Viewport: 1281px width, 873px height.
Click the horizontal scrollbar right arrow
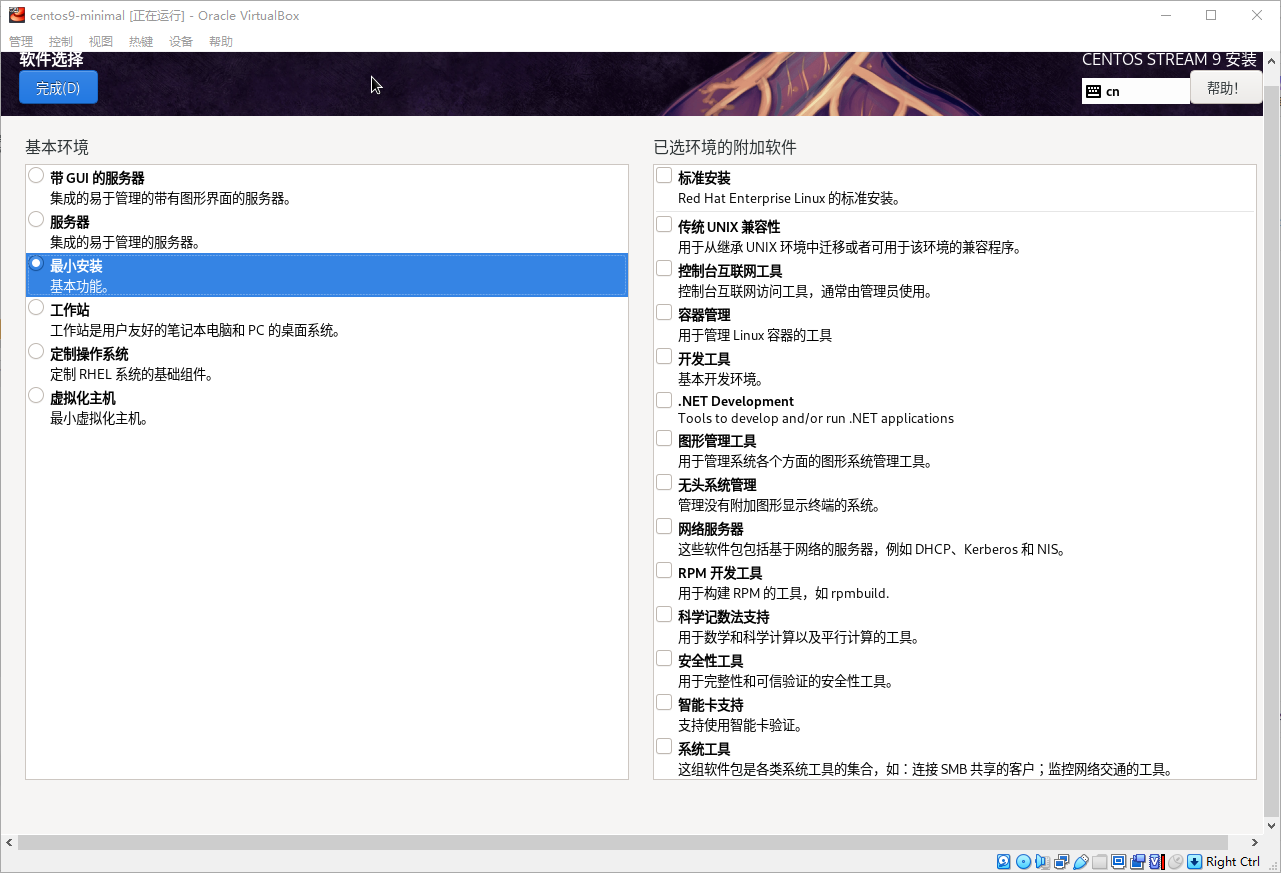[x=1255, y=842]
